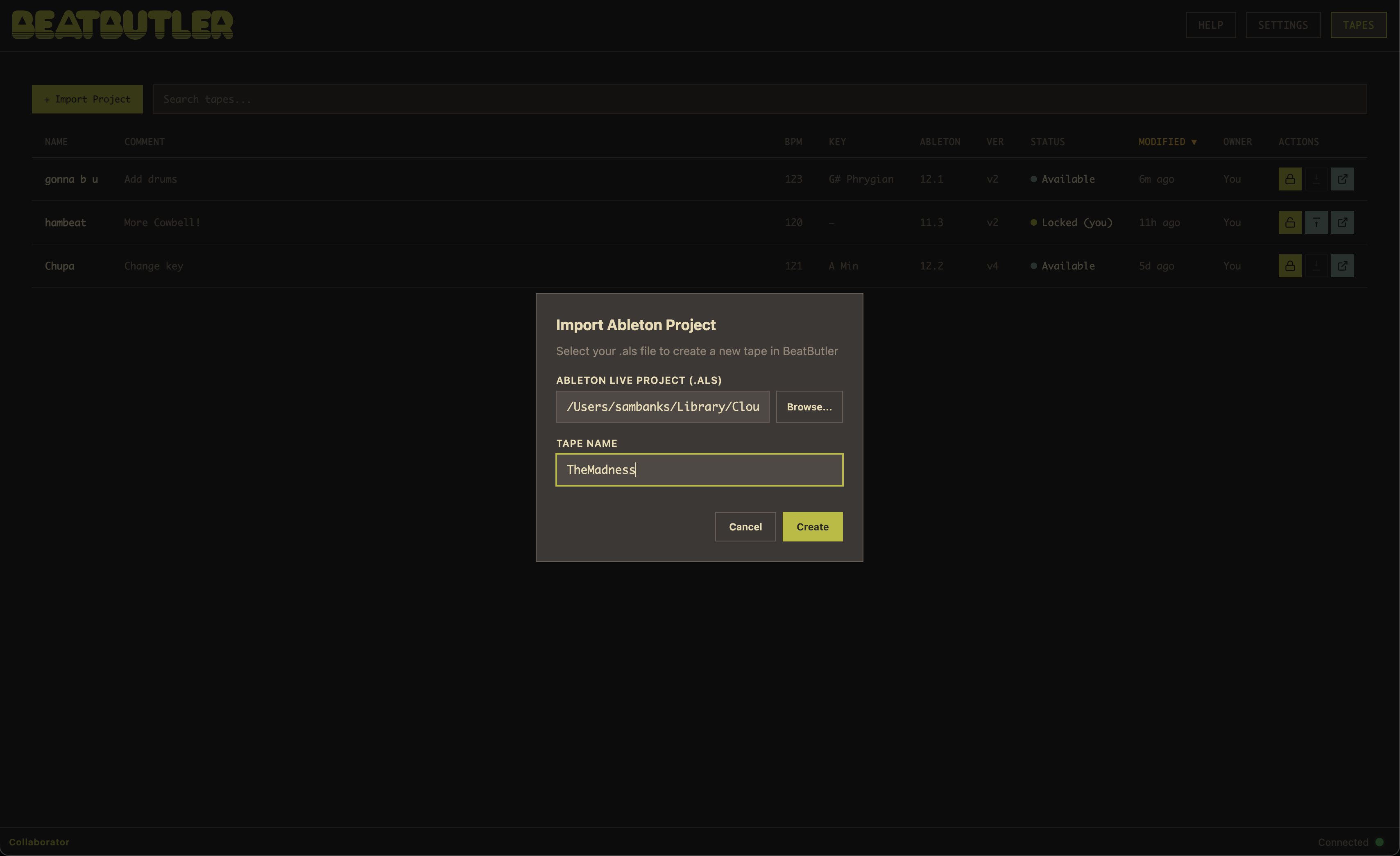Click the lock icon for Chupa tape
This screenshot has width=1400, height=856.
[x=1290, y=266]
